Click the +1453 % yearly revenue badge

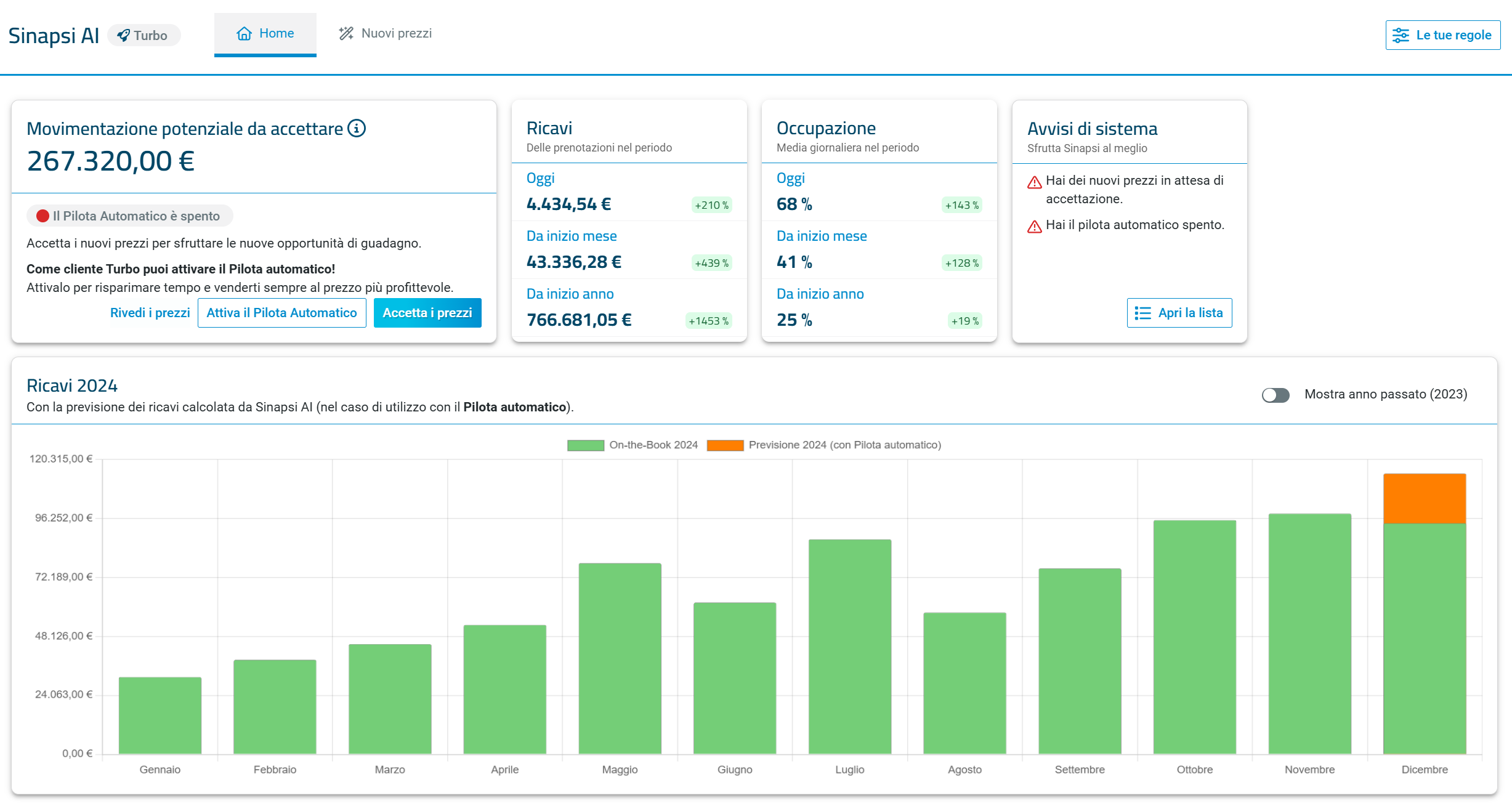[708, 321]
